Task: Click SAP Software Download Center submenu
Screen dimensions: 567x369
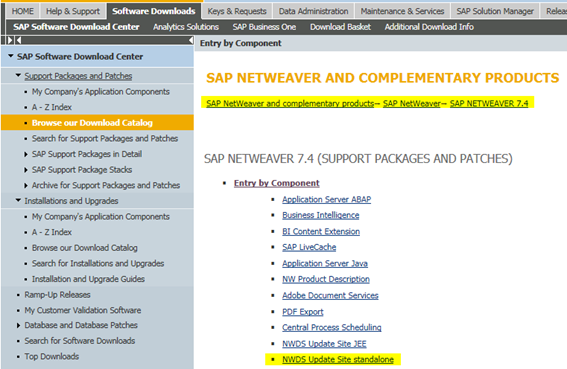Action: (x=76, y=27)
